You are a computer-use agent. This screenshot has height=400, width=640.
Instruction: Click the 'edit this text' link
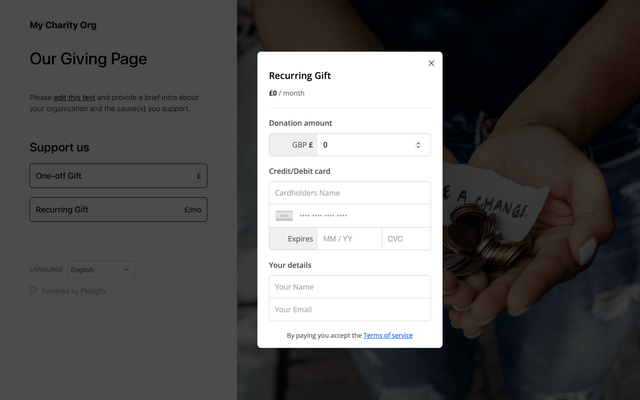coord(74,98)
